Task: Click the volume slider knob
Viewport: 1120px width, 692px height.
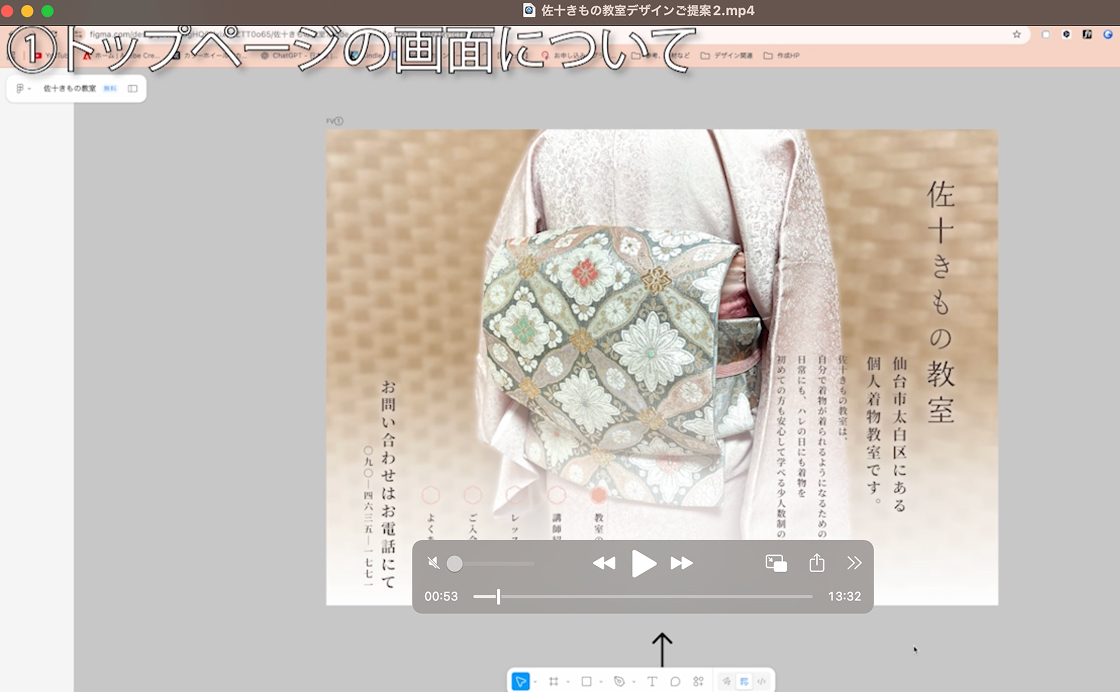Action: click(455, 564)
